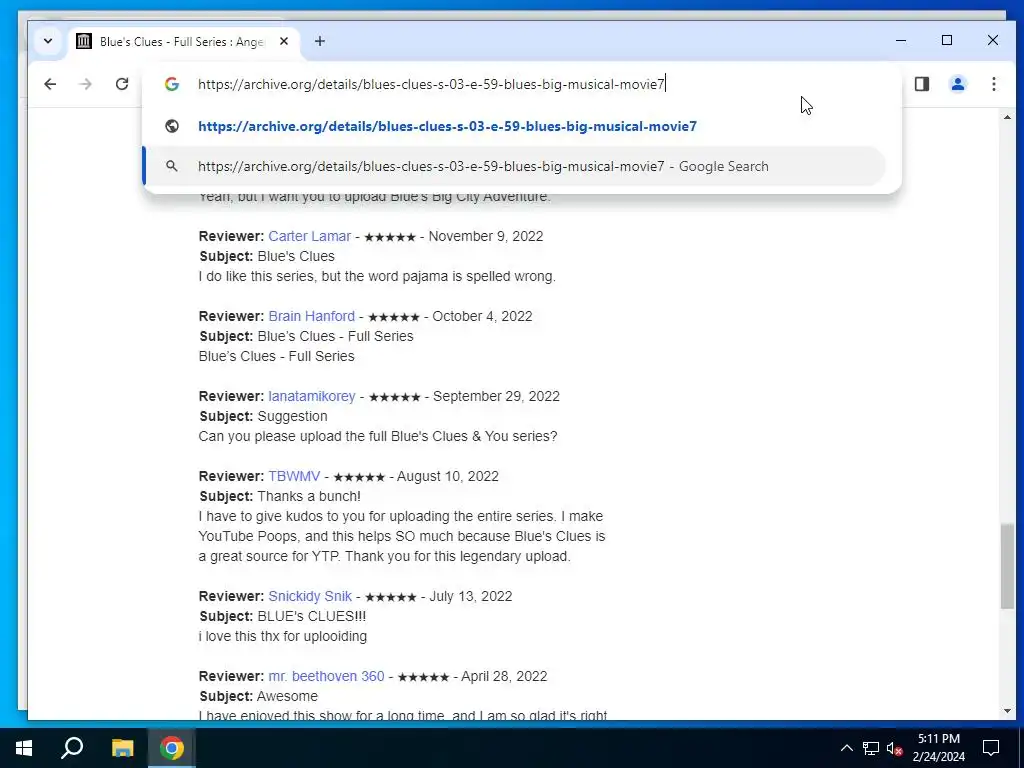
Task: Click the magnifier icon in search suggestion
Action: coord(172,166)
